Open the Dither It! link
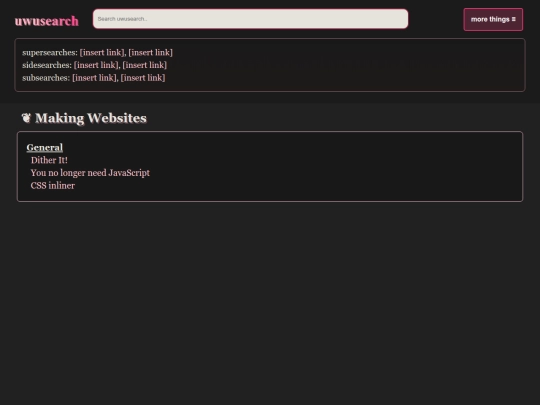Screen dimensions: 540x405 pyautogui.click(x=49, y=160)
